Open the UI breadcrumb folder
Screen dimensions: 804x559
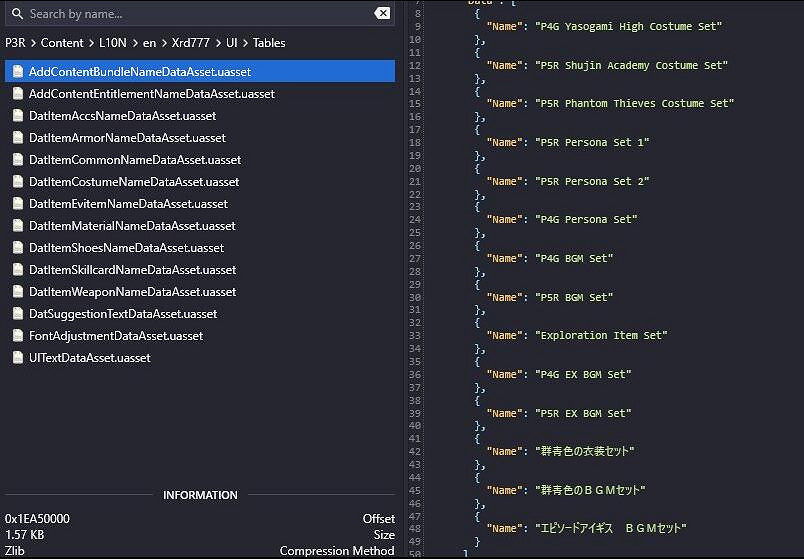232,43
